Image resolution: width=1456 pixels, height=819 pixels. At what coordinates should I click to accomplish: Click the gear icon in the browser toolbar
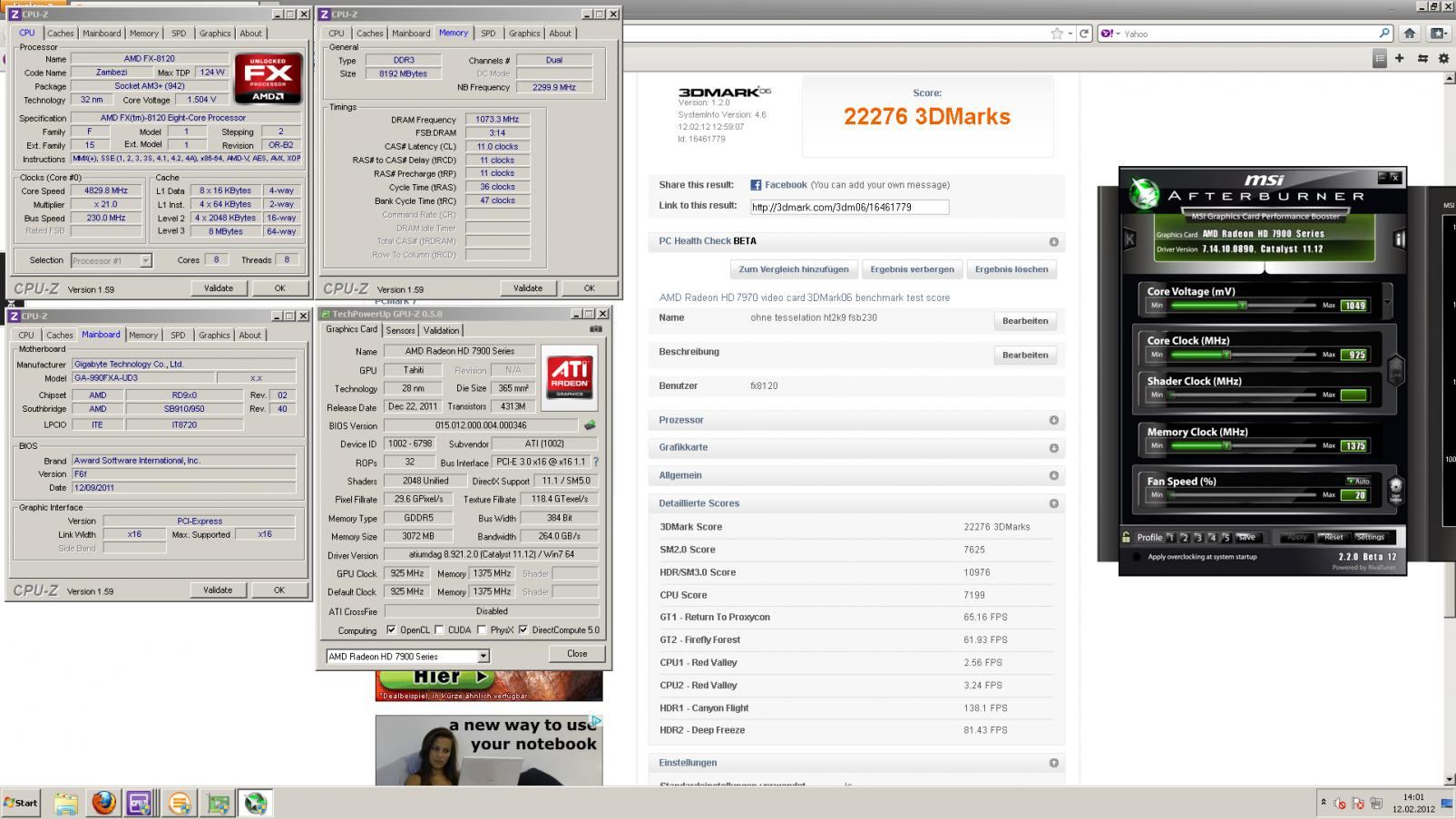pos(1442,58)
